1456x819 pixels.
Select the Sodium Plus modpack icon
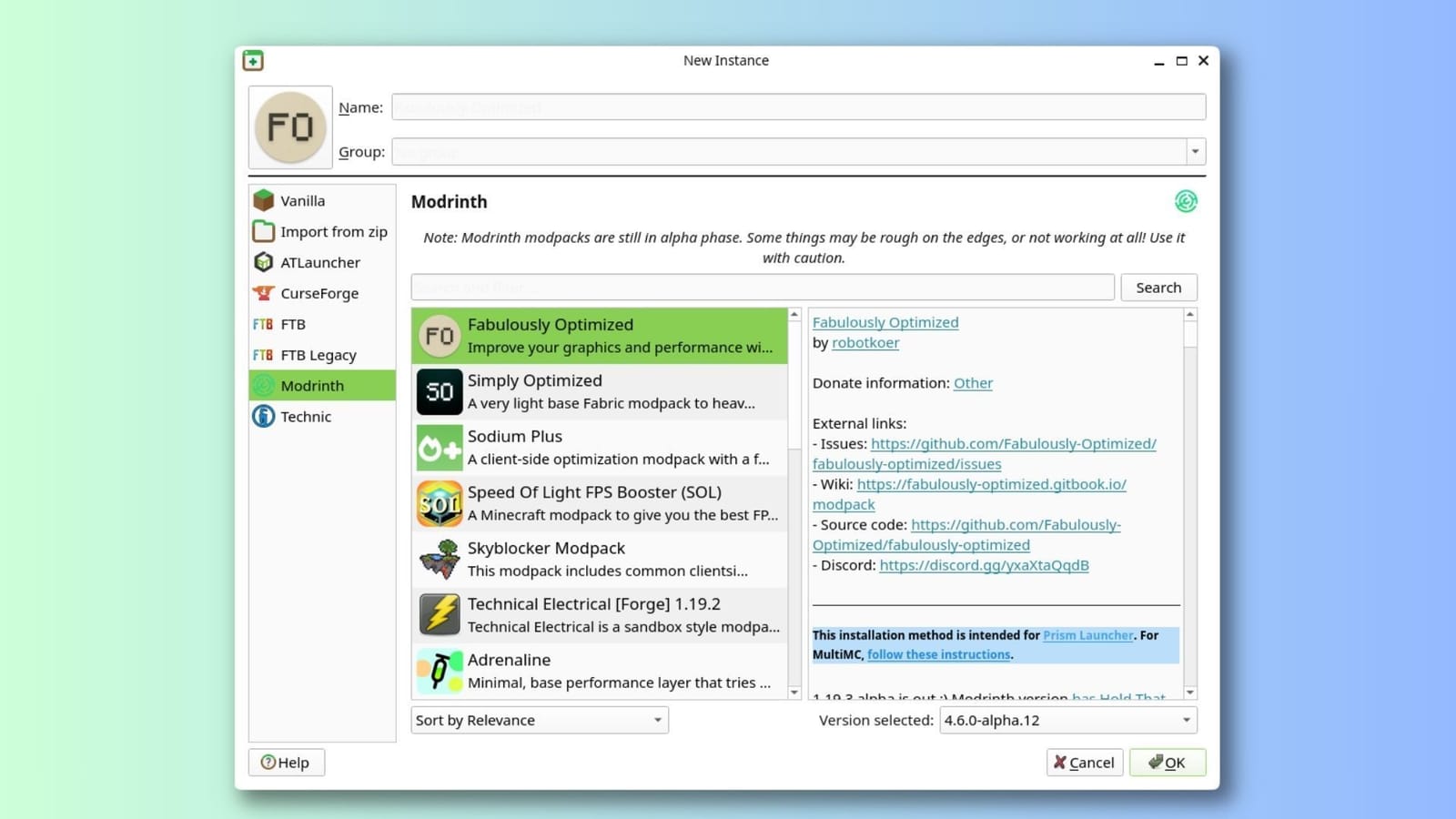click(440, 448)
